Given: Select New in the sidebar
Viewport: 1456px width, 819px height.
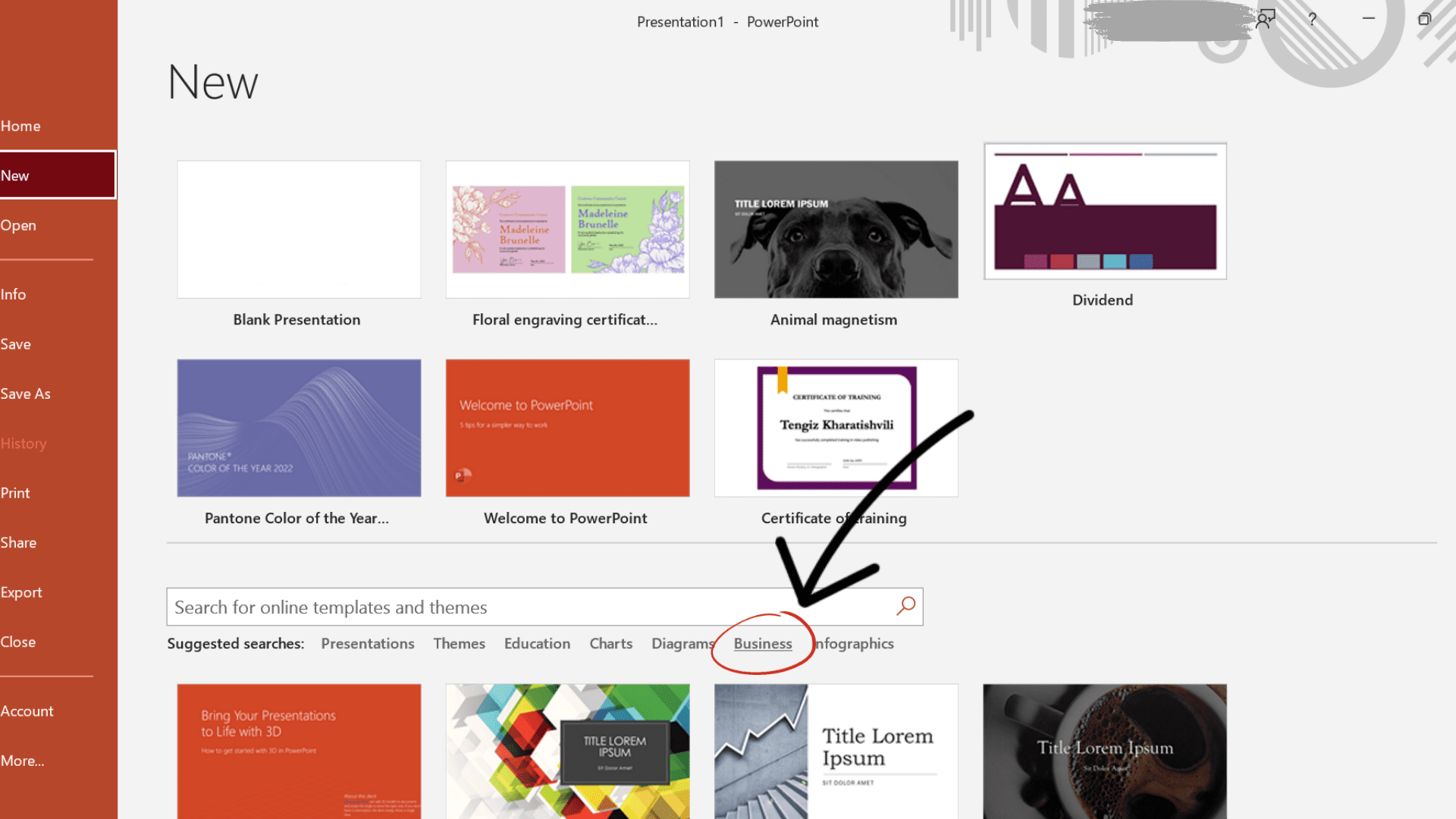Looking at the screenshot, I should tap(58, 175).
